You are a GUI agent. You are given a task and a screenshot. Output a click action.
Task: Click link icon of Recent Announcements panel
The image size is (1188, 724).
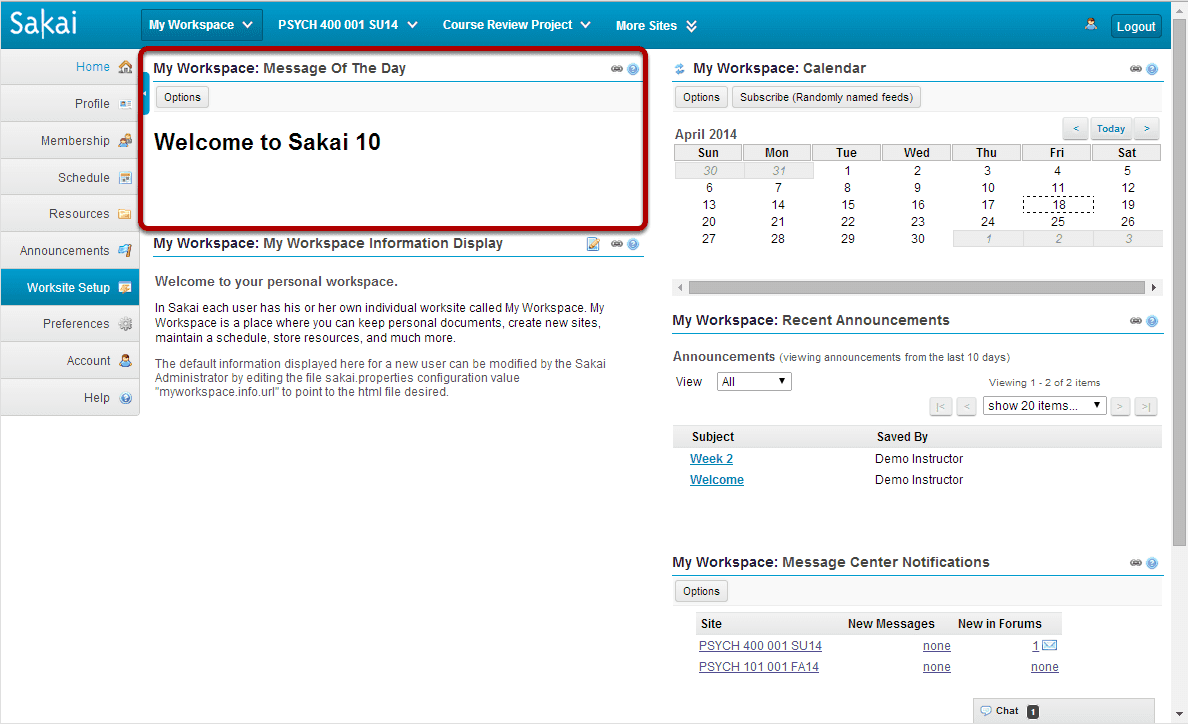coord(1136,321)
